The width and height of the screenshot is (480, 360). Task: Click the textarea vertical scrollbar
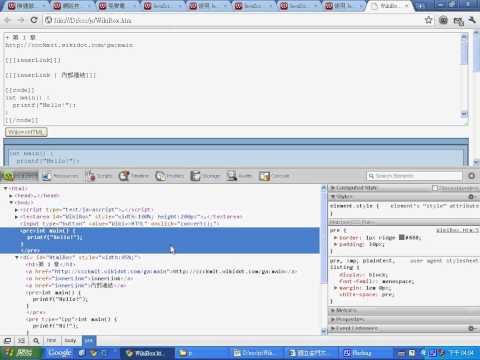coord(464,76)
